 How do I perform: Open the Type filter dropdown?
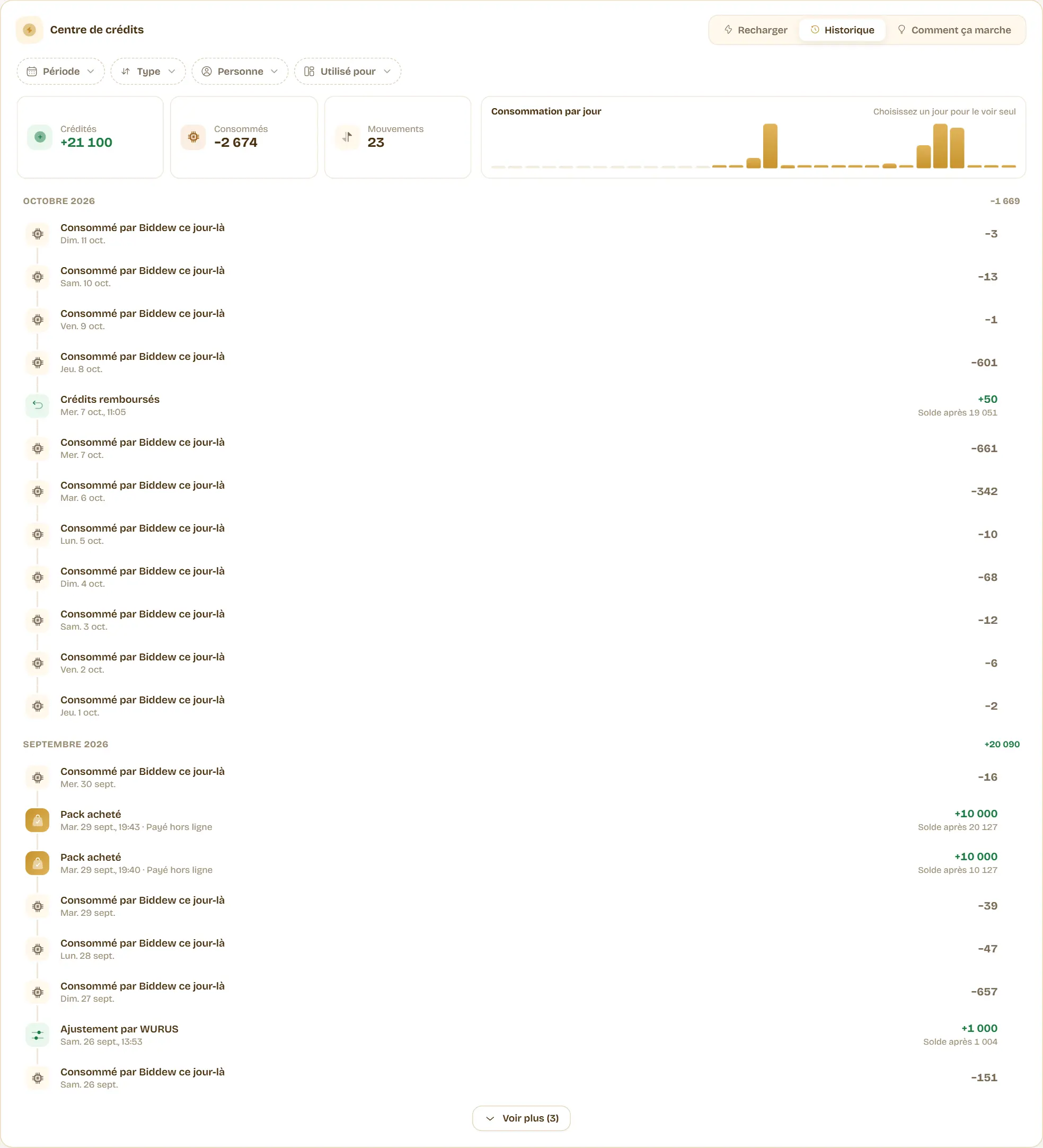pyautogui.click(x=148, y=71)
